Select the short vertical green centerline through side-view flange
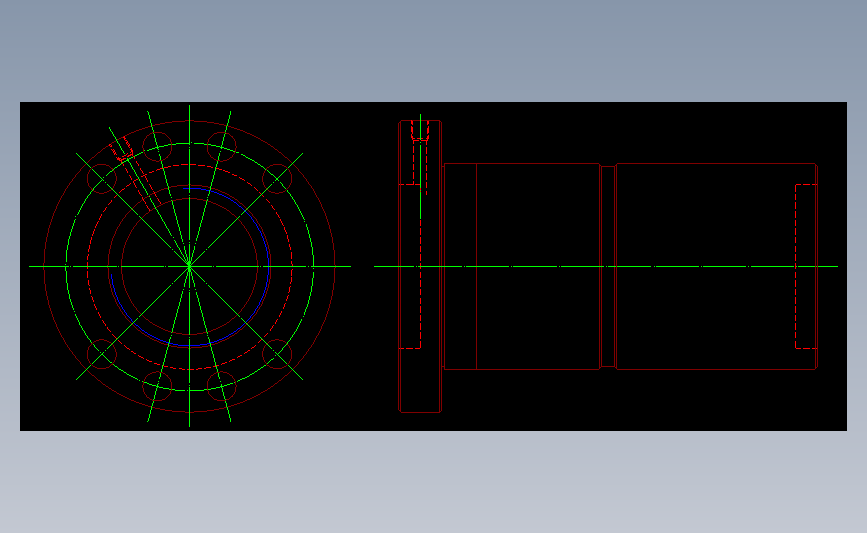Screen dimensions: 867x533 (421, 166)
